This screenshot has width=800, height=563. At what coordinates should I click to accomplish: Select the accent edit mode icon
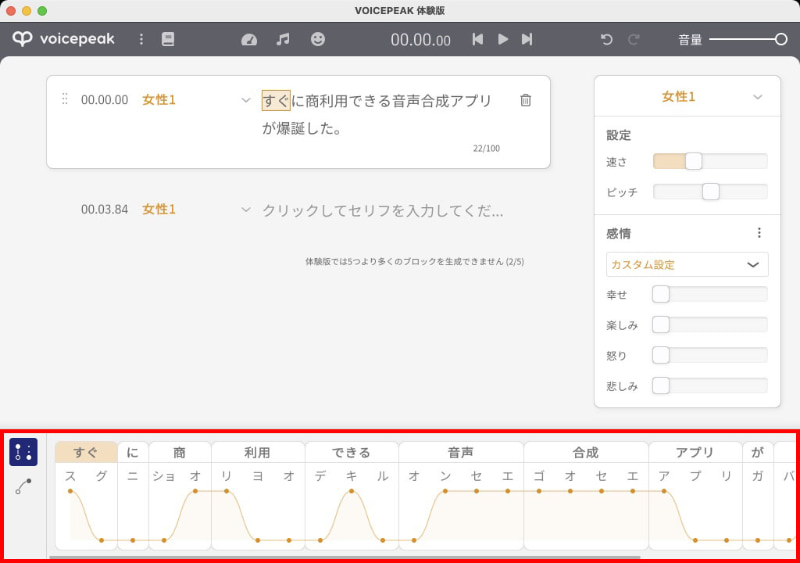pyautogui.click(x=23, y=452)
